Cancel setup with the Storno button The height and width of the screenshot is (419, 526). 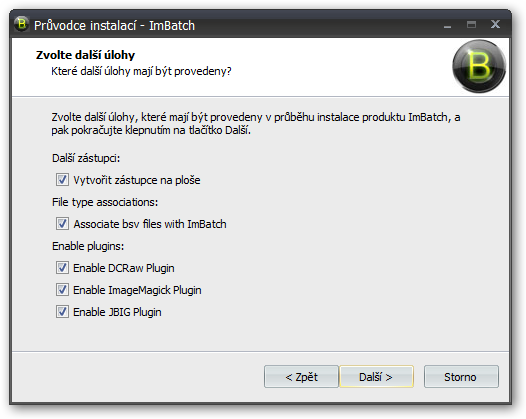click(461, 377)
